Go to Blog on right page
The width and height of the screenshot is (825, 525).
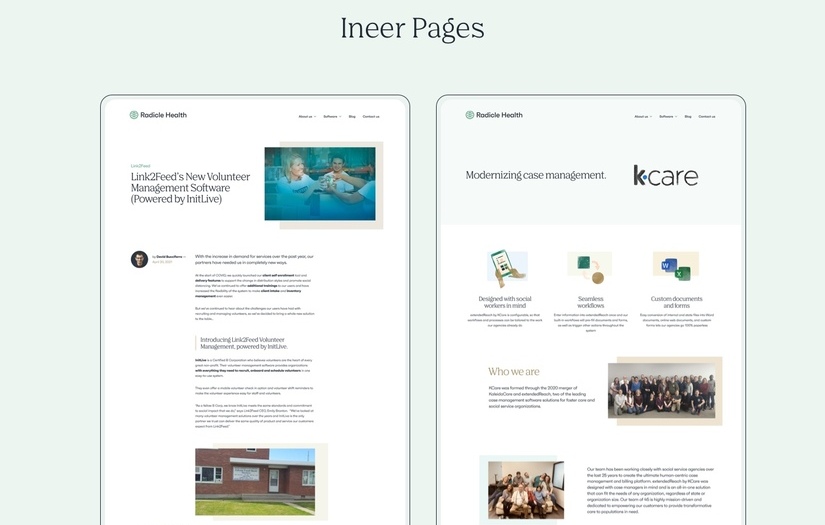(688, 116)
